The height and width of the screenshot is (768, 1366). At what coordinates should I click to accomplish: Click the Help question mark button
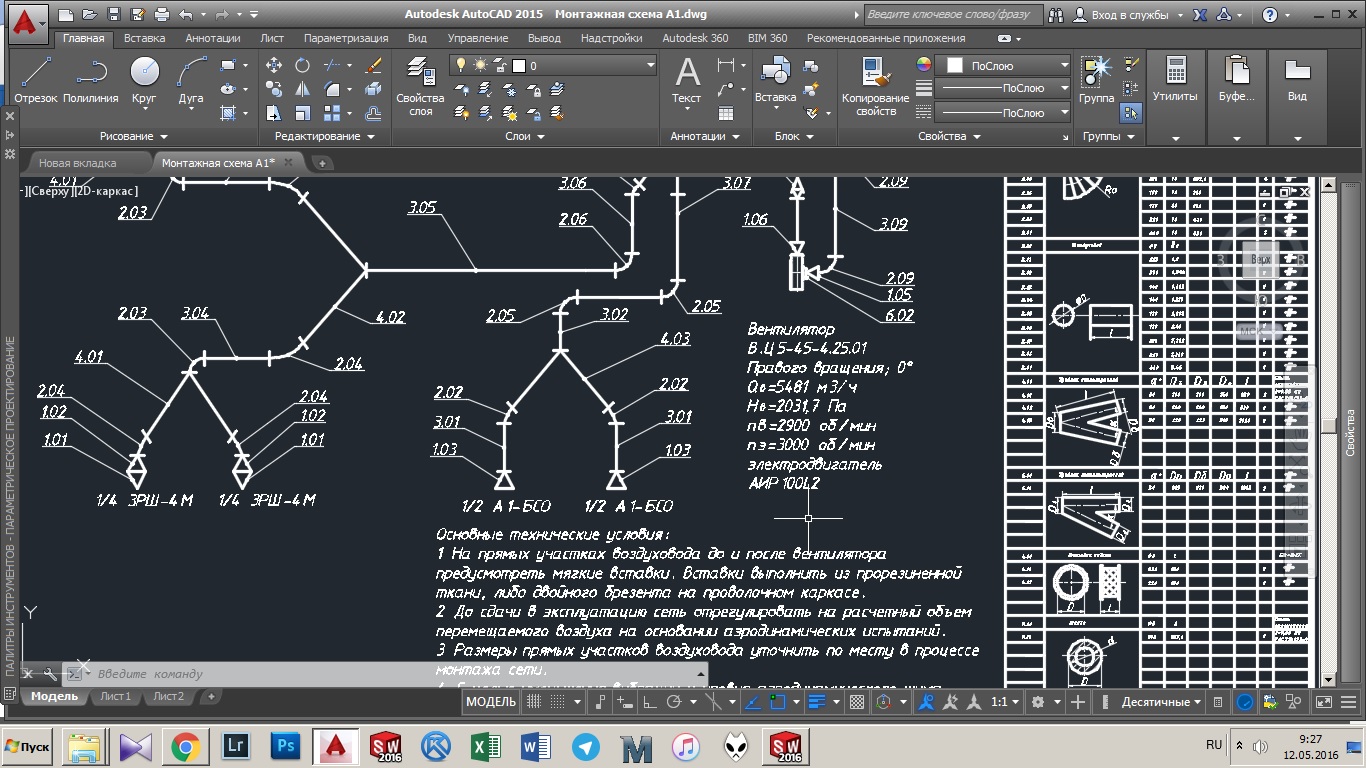[x=1269, y=15]
